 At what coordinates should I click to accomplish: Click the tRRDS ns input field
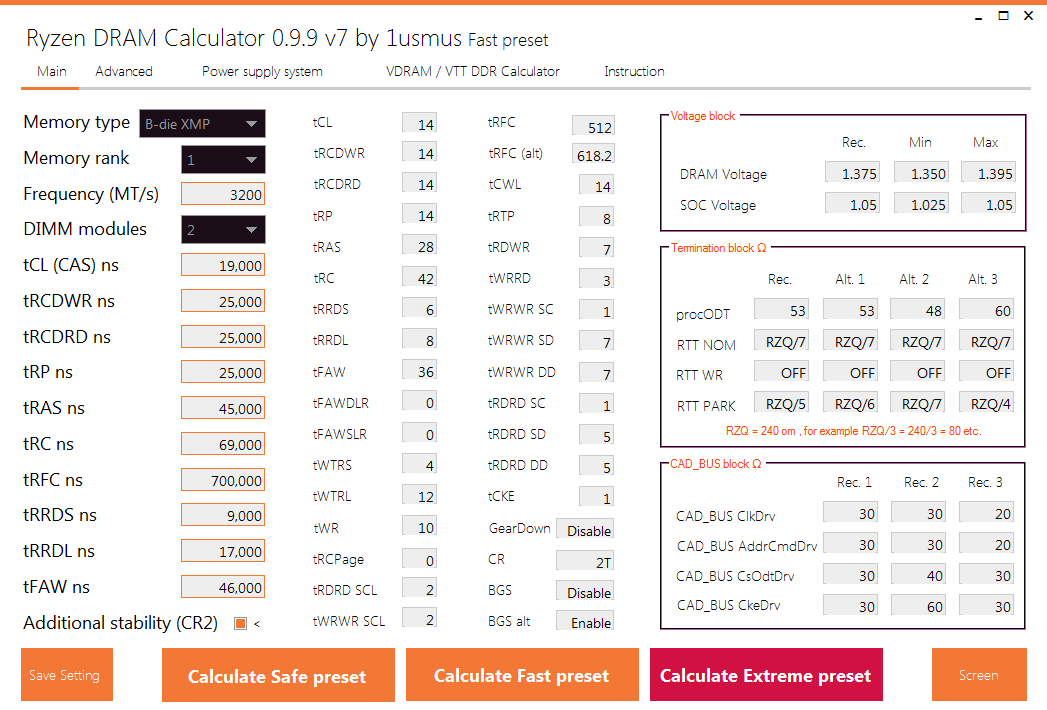tap(223, 516)
